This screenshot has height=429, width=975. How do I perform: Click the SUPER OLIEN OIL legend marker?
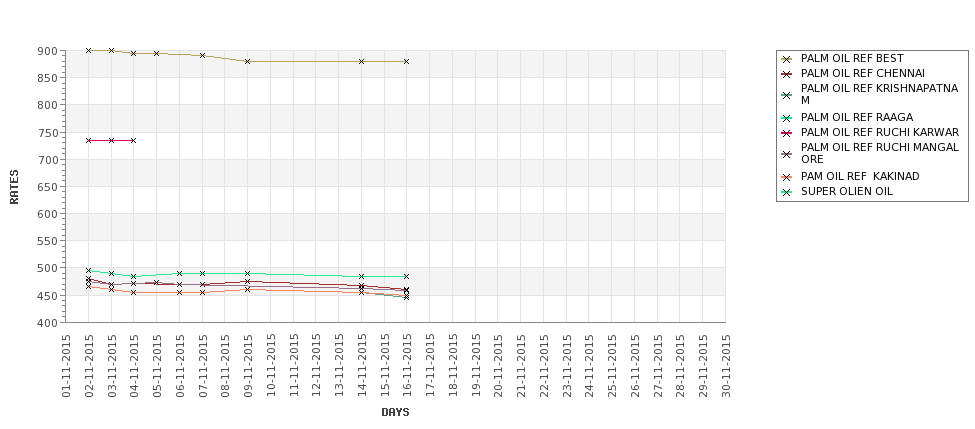pos(787,192)
